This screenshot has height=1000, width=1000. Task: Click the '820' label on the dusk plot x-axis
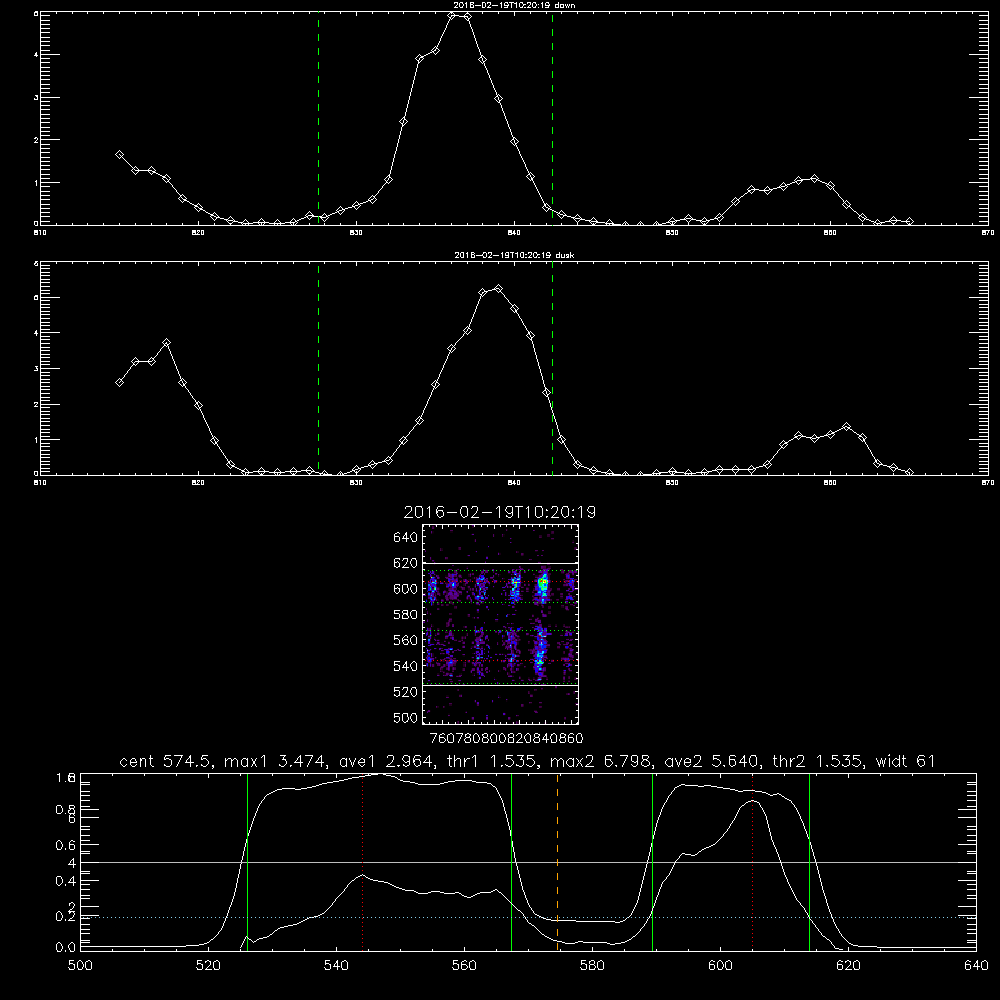click(198, 483)
